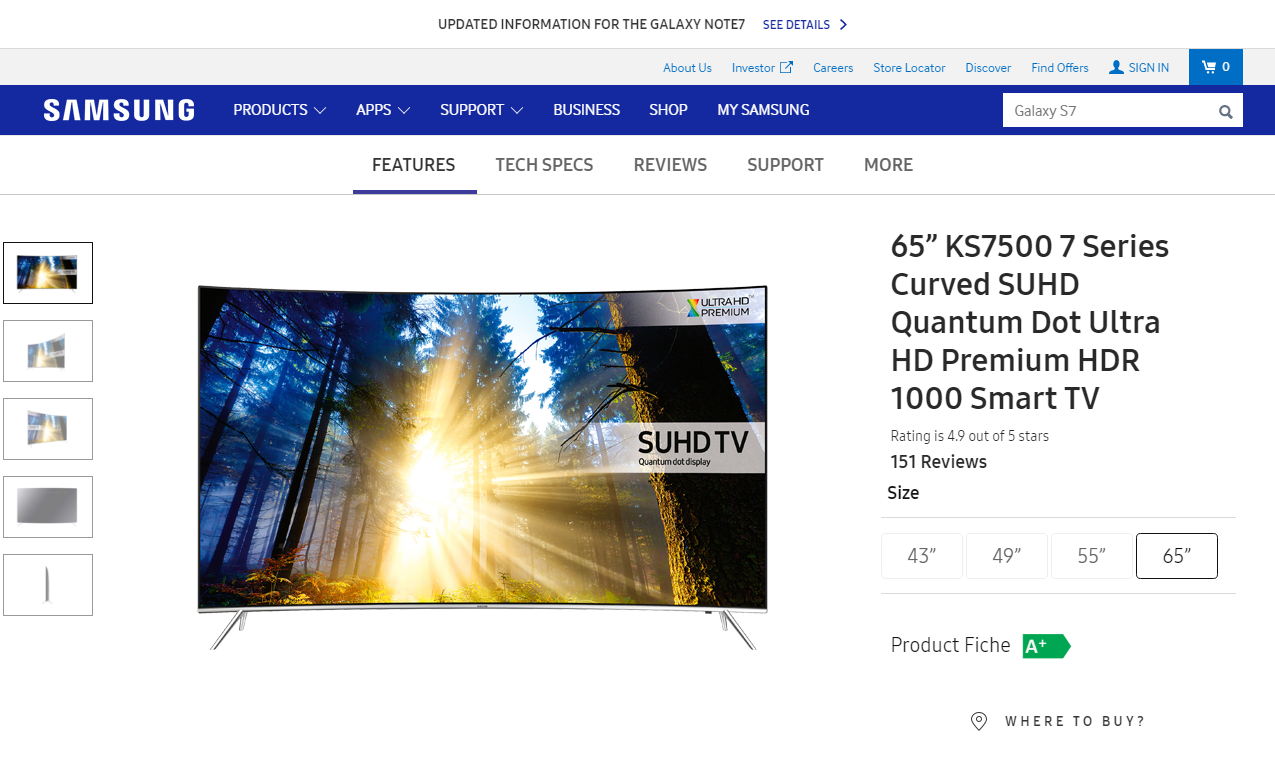Image resolution: width=1275 pixels, height=784 pixels.
Task: Click the About Us link
Action: coord(687,68)
